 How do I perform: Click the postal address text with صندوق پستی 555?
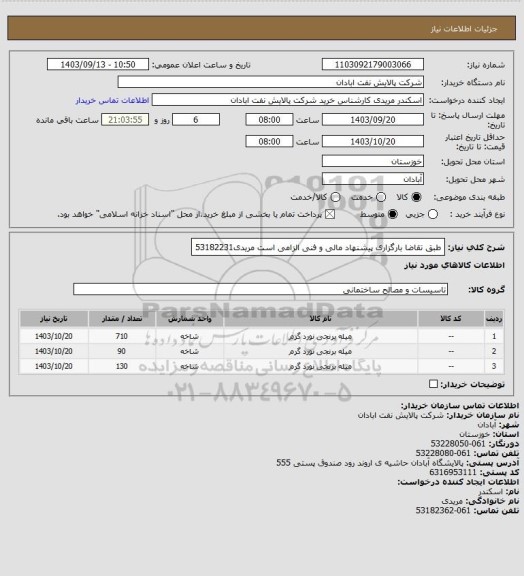tap(370, 463)
